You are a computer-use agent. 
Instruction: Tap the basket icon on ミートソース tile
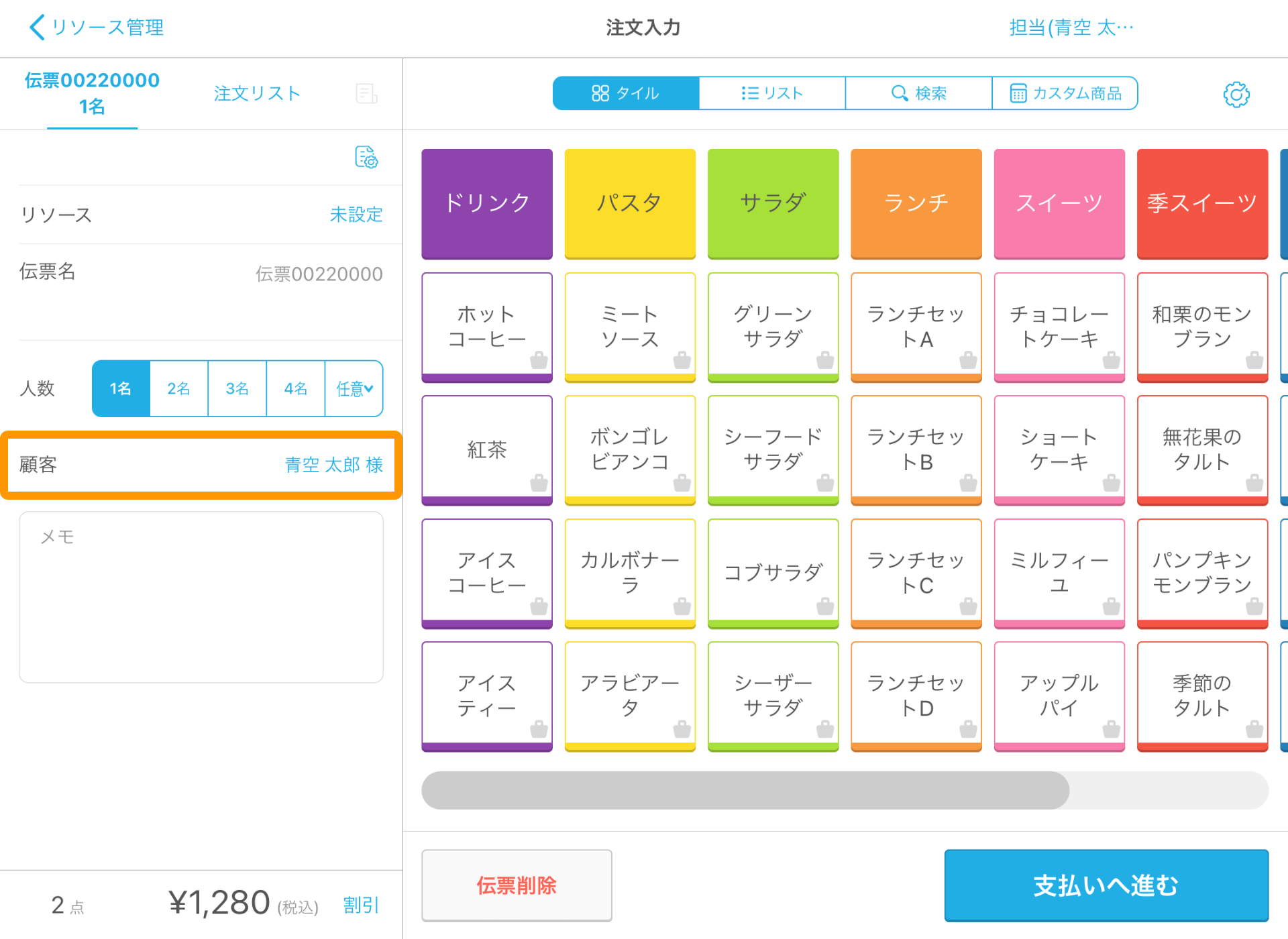point(682,360)
